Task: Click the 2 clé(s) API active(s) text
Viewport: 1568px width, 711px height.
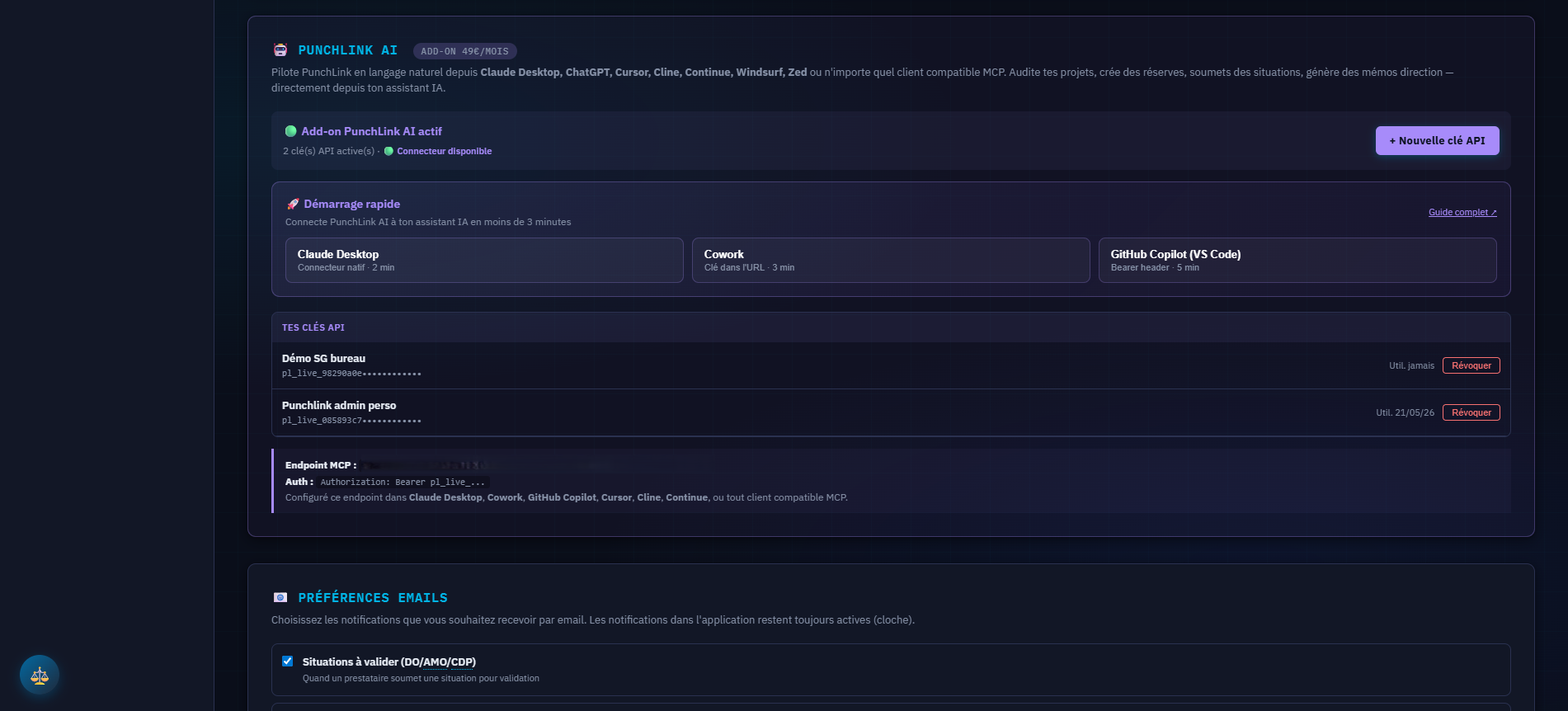Action: (328, 151)
